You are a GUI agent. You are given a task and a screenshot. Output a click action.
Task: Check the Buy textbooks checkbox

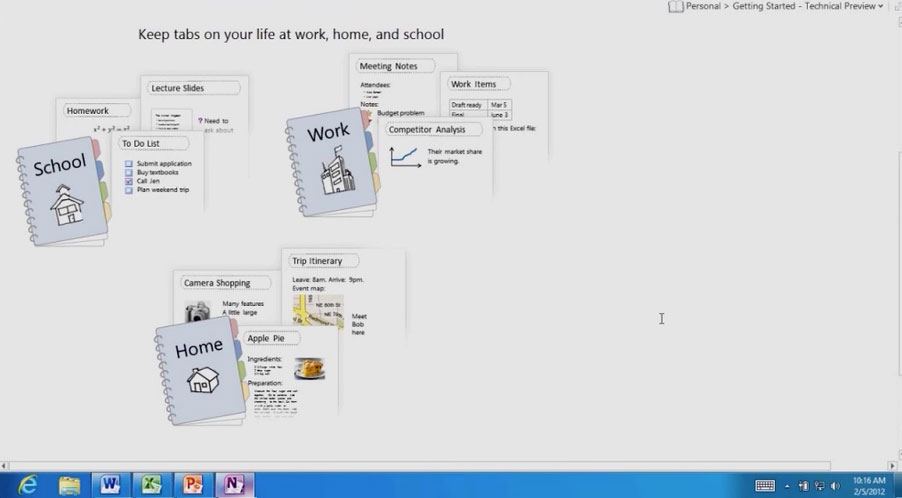[x=129, y=173]
